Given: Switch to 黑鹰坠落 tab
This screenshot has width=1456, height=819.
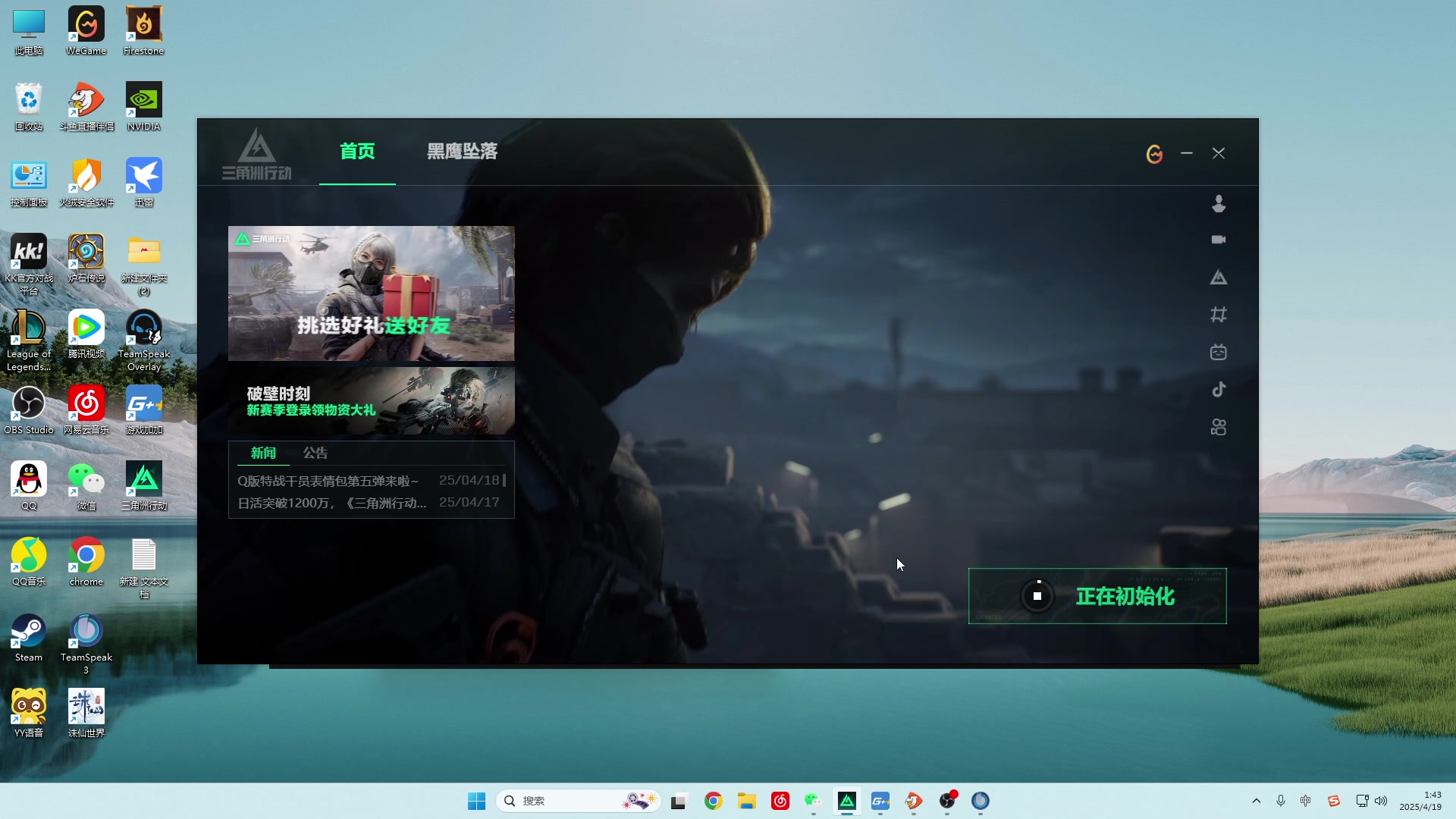Looking at the screenshot, I should pos(462,152).
